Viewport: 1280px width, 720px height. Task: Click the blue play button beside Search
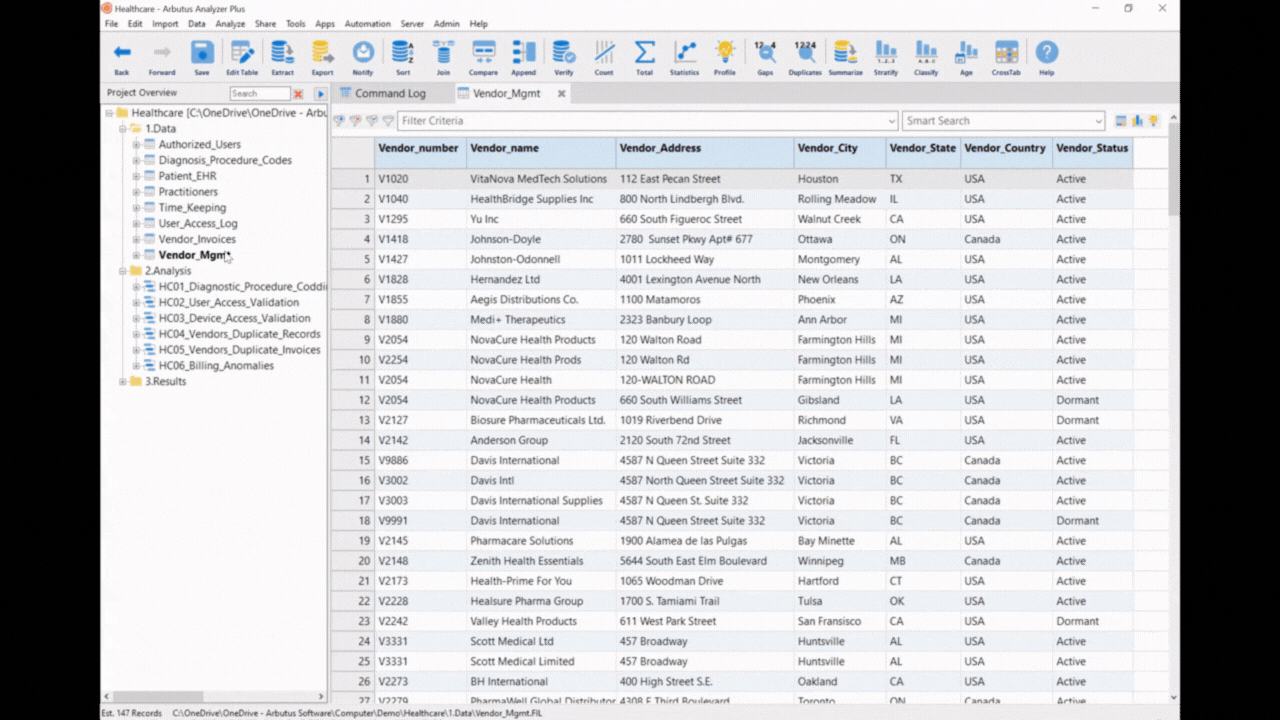(x=321, y=94)
